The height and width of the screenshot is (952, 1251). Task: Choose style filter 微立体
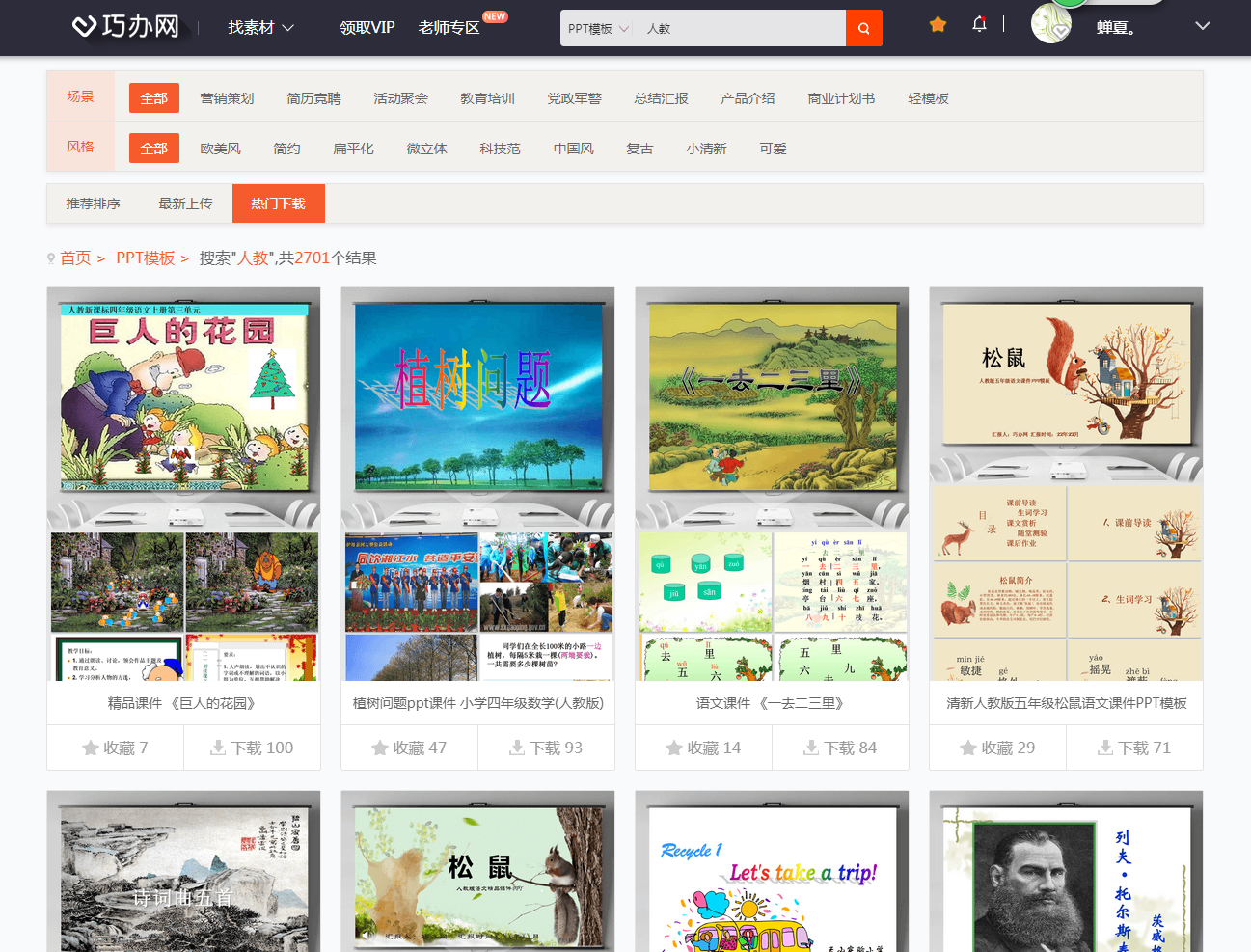(426, 149)
